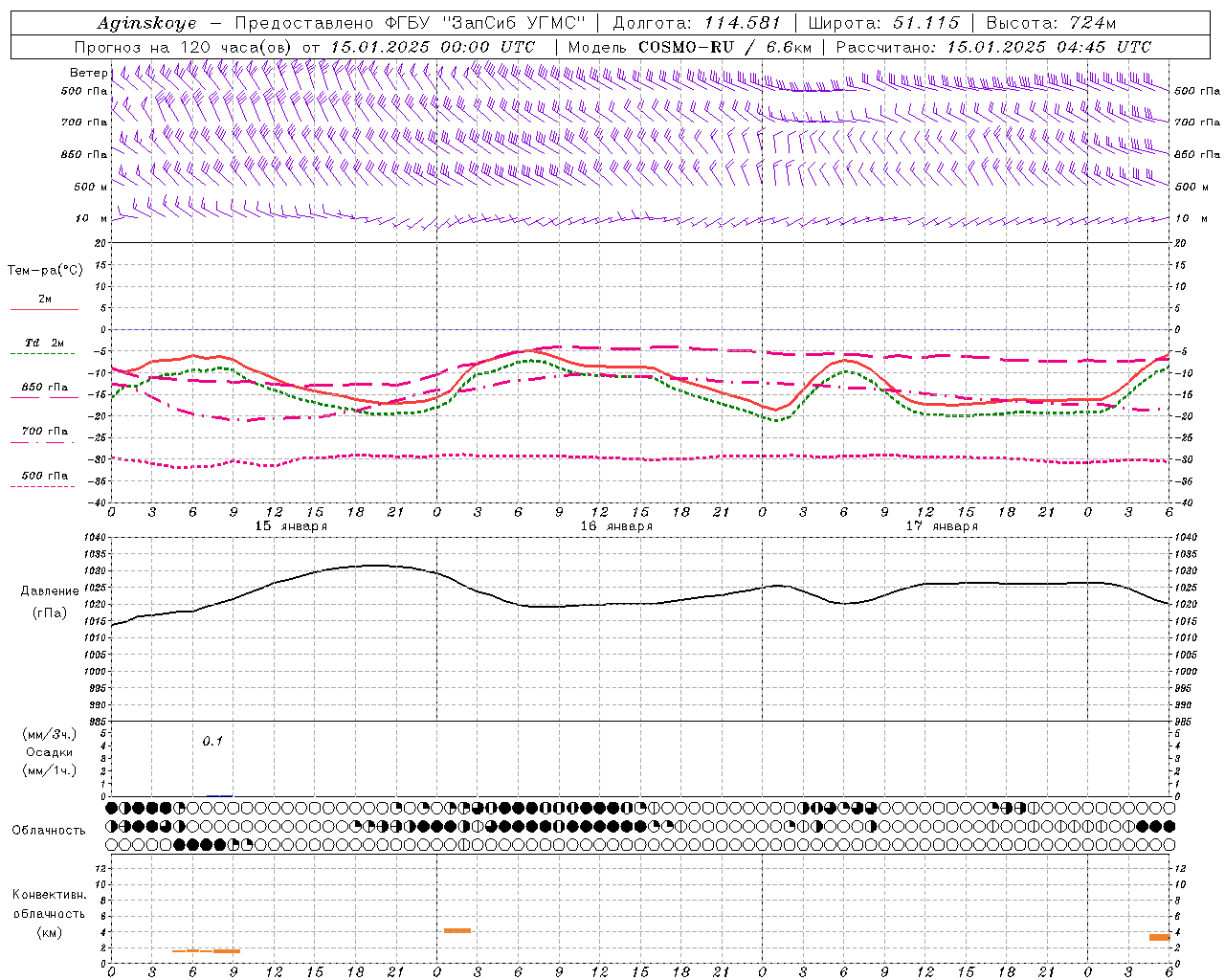The height and width of the screenshot is (980, 1225).
Task: Click the 'Широта: 51.115' header value
Action: point(883,23)
